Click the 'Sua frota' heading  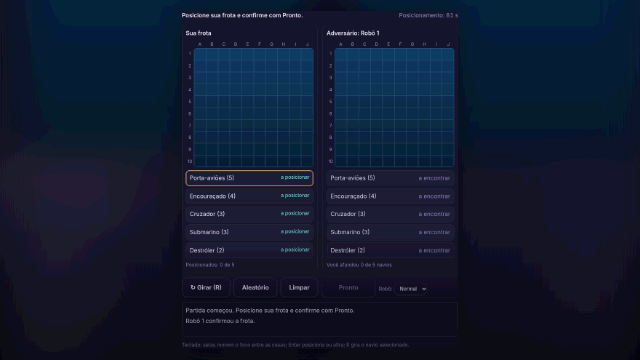(198, 33)
